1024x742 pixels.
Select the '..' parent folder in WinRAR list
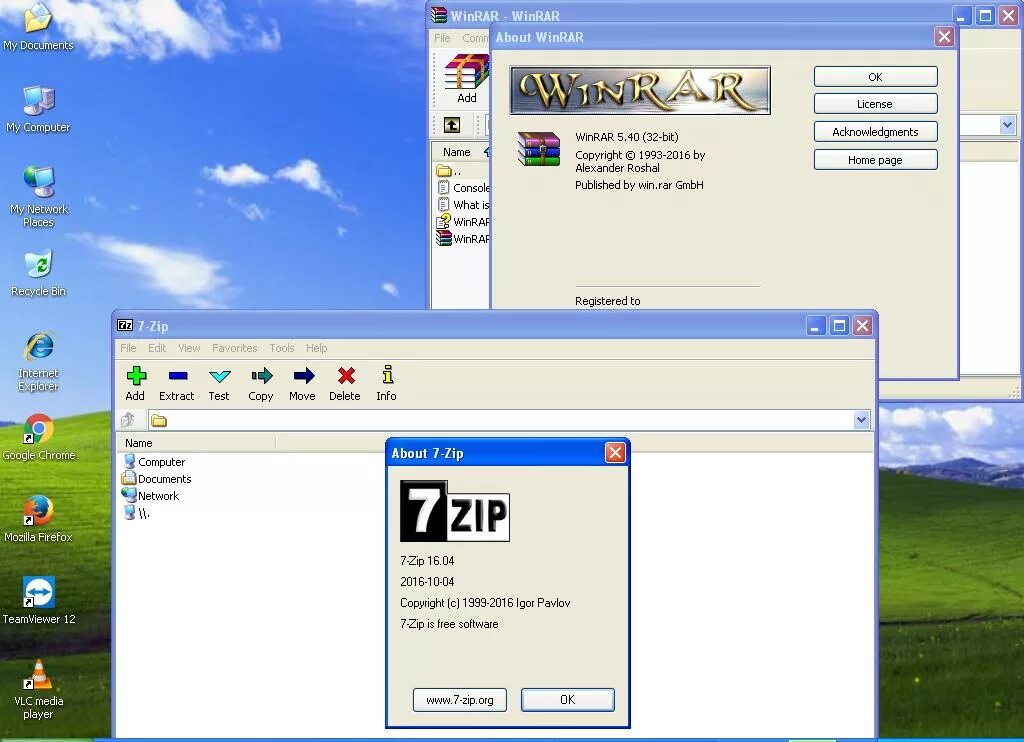coord(449,171)
